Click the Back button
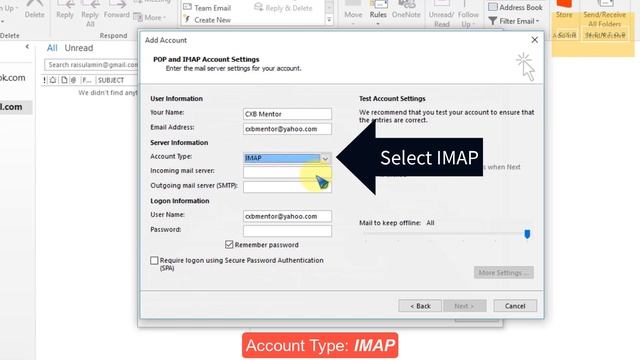This screenshot has width=640, height=360. coord(420,306)
